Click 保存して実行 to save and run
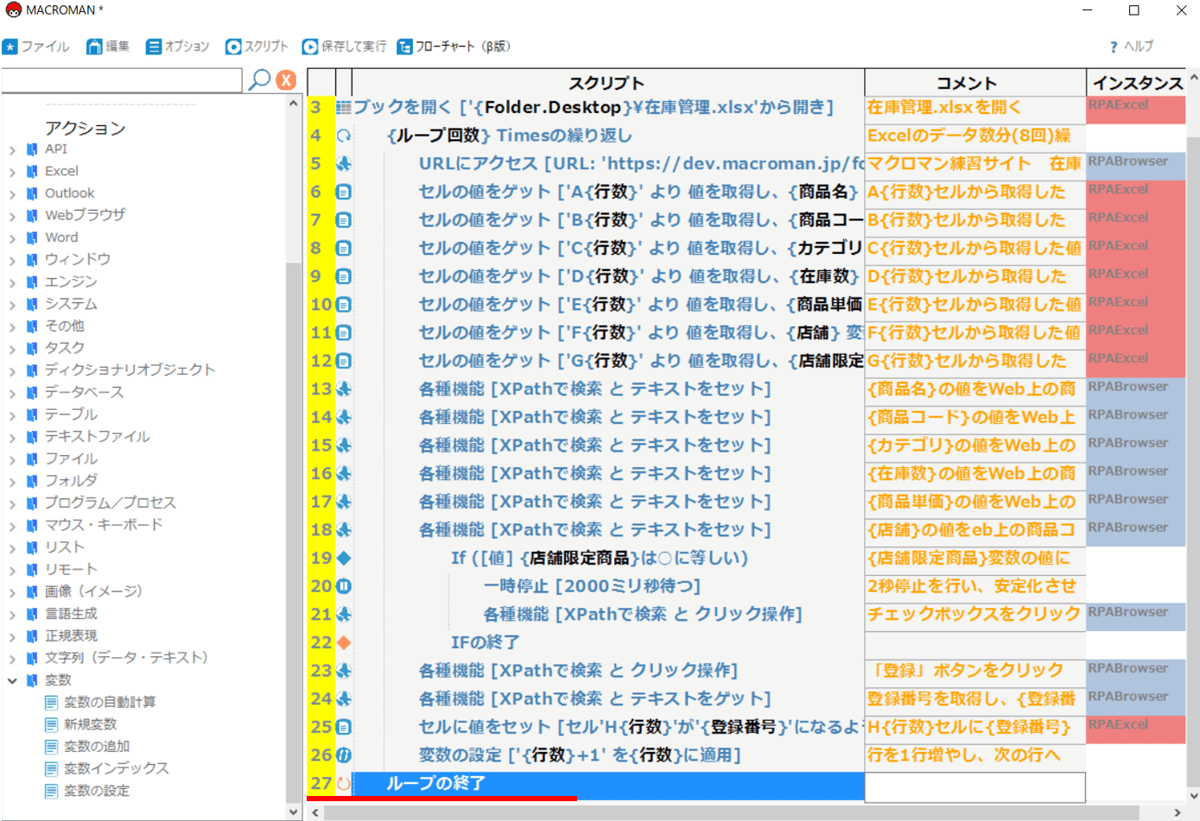1200x821 pixels. click(344, 46)
